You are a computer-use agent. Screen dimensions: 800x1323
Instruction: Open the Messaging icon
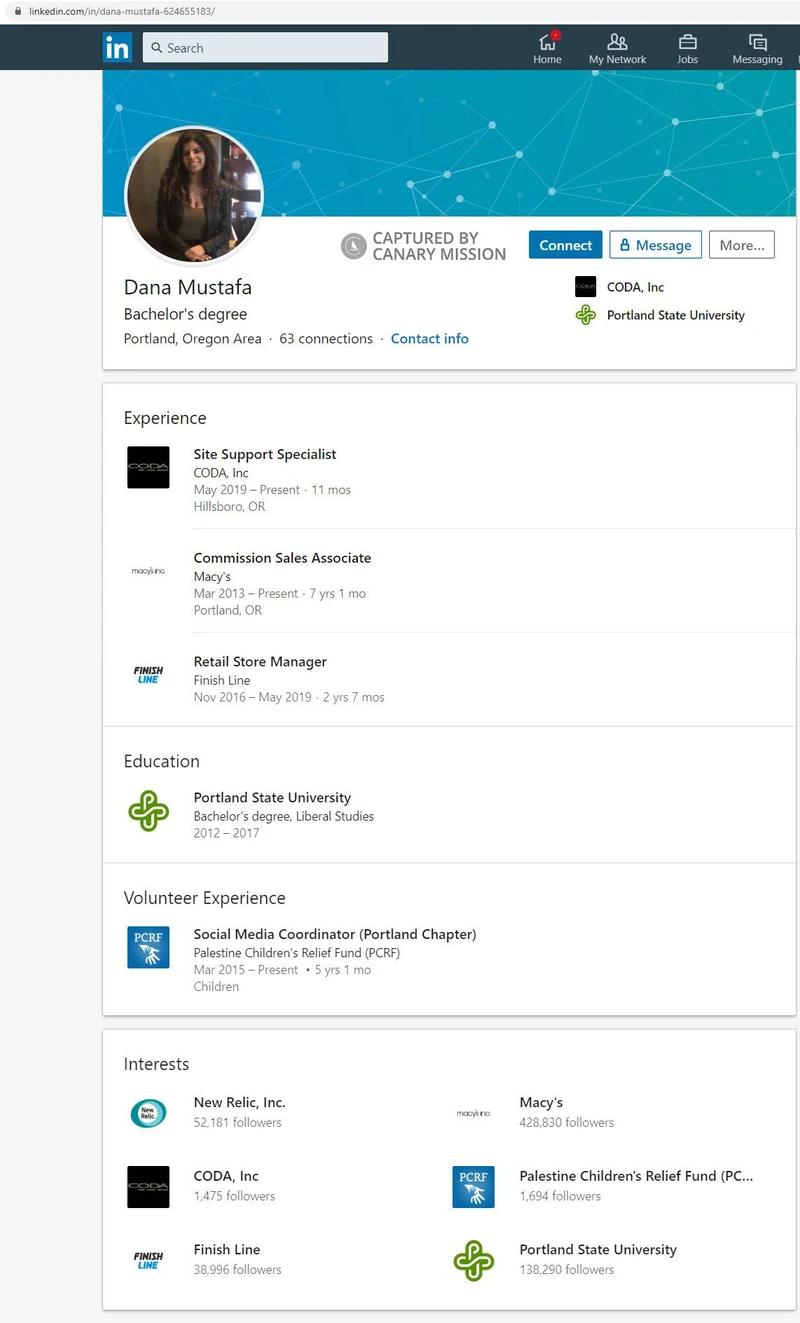(x=757, y=42)
